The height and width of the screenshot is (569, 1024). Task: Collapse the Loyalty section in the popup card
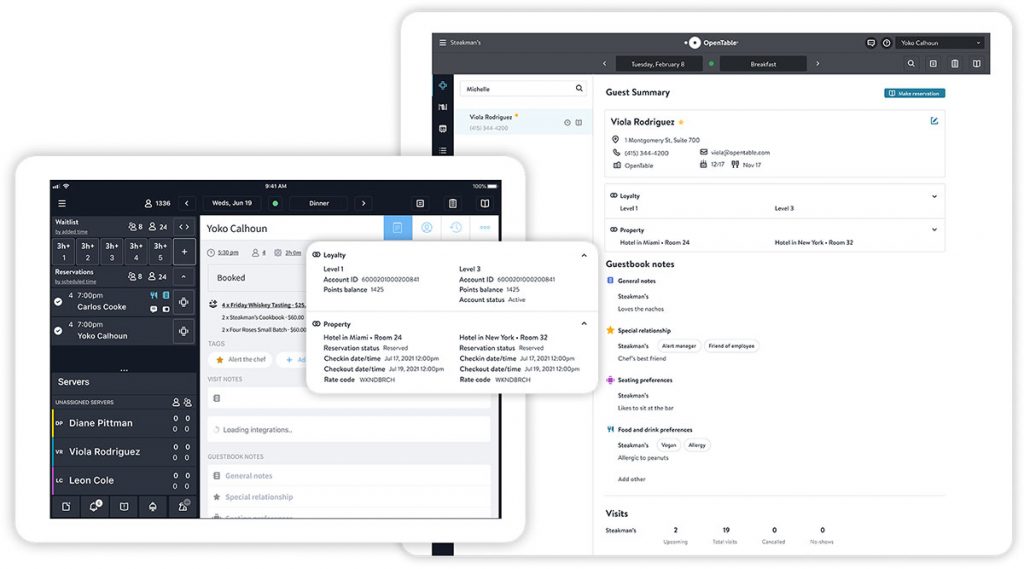coord(584,255)
